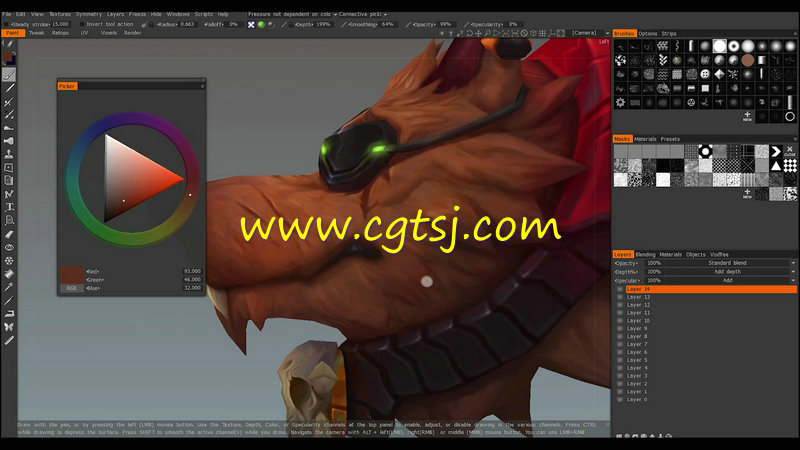Image resolution: width=800 pixels, height=450 pixels.
Task: Select the measure ruler tool
Action: tap(9, 340)
